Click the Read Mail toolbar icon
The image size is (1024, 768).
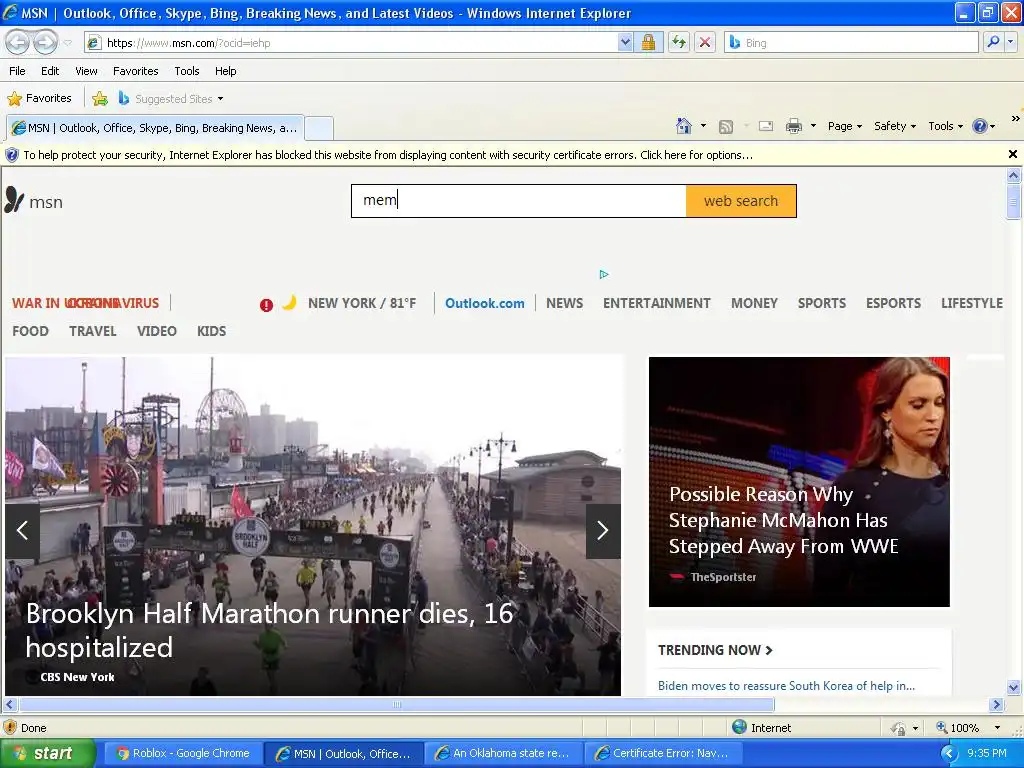(x=766, y=126)
